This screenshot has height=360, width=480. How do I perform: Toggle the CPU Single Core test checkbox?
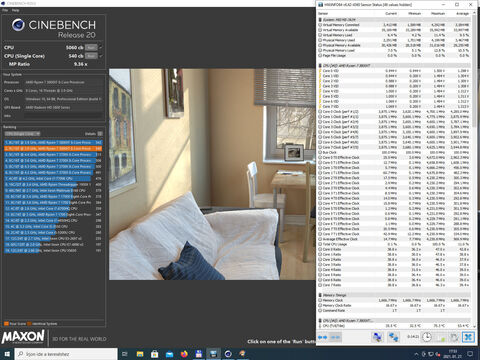point(101,56)
